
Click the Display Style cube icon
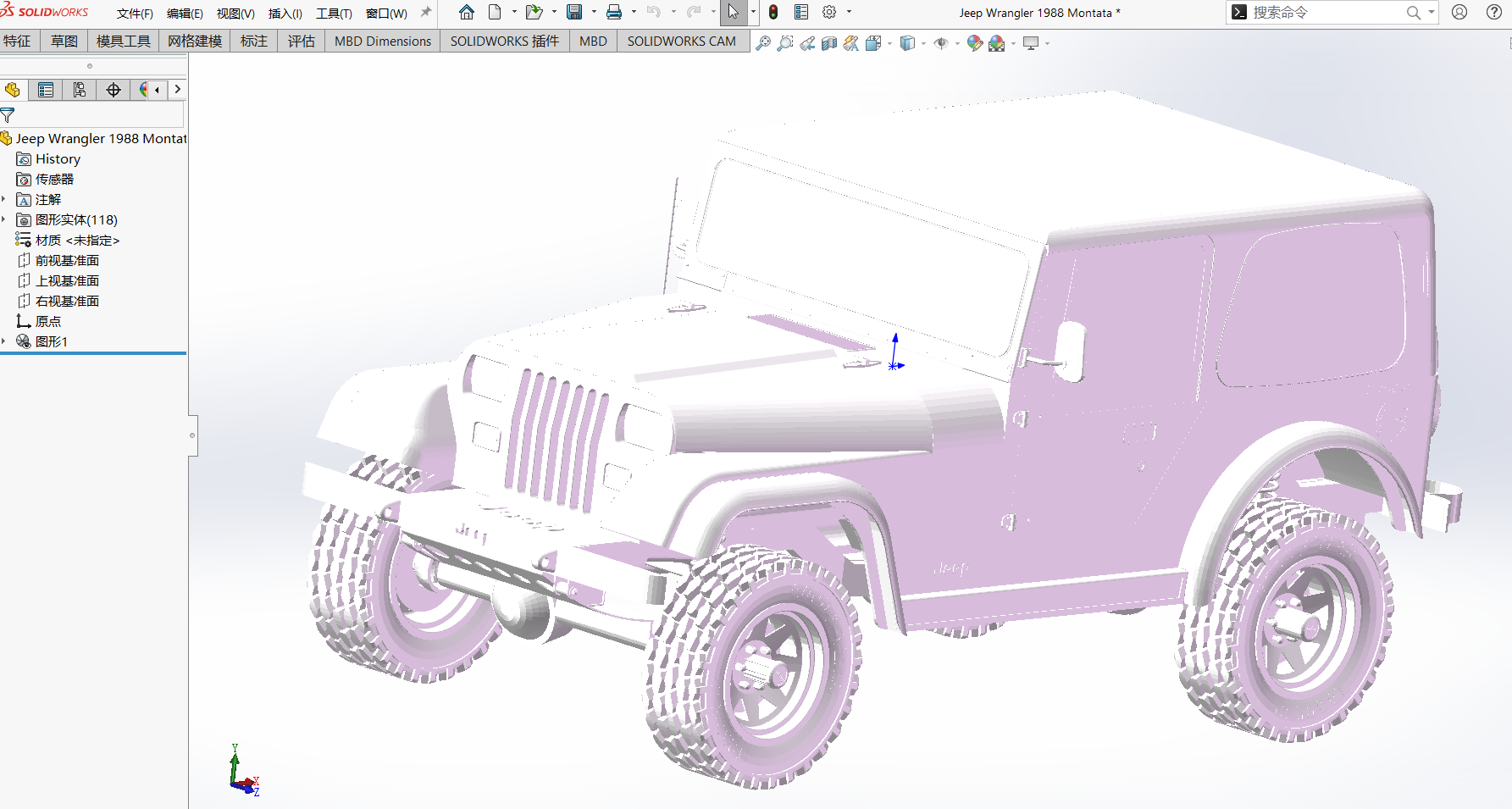point(907,43)
